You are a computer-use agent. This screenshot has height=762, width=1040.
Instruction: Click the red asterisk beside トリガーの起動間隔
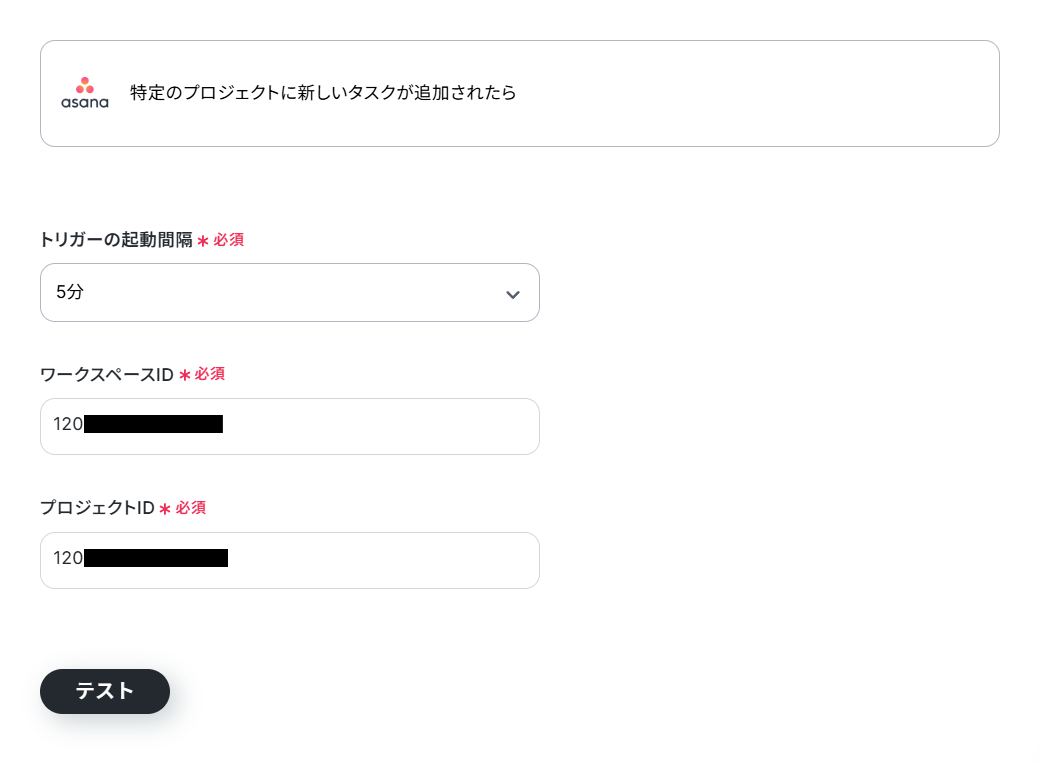point(203,241)
